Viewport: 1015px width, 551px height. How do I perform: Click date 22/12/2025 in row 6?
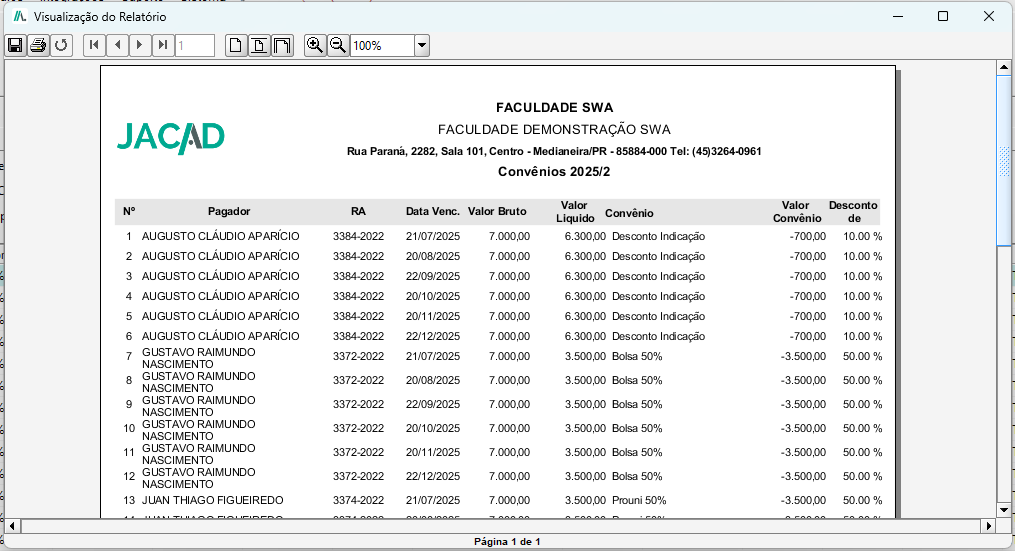(x=433, y=337)
